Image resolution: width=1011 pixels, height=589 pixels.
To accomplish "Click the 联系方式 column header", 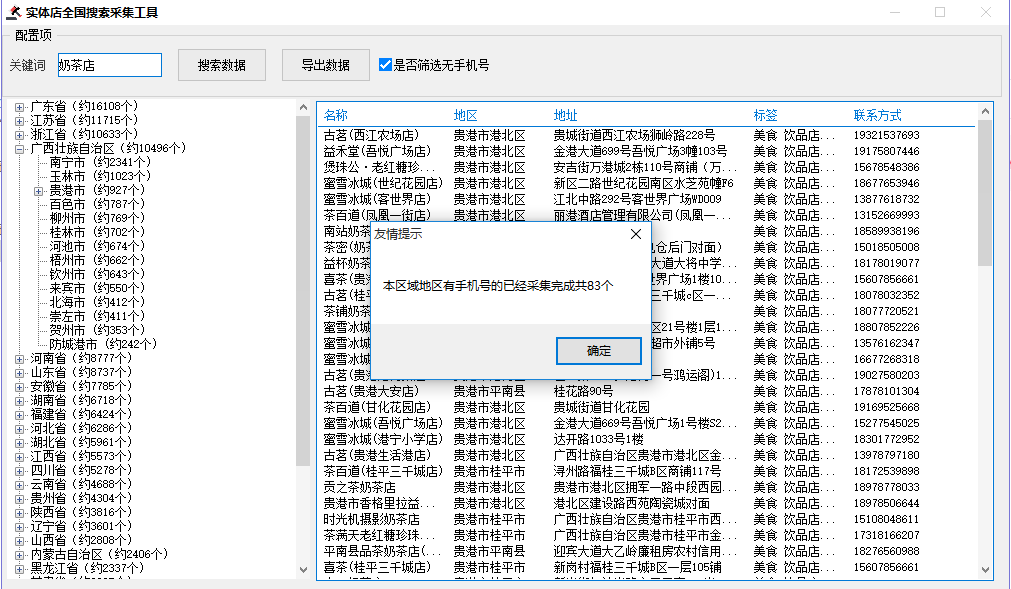I will point(877,115).
